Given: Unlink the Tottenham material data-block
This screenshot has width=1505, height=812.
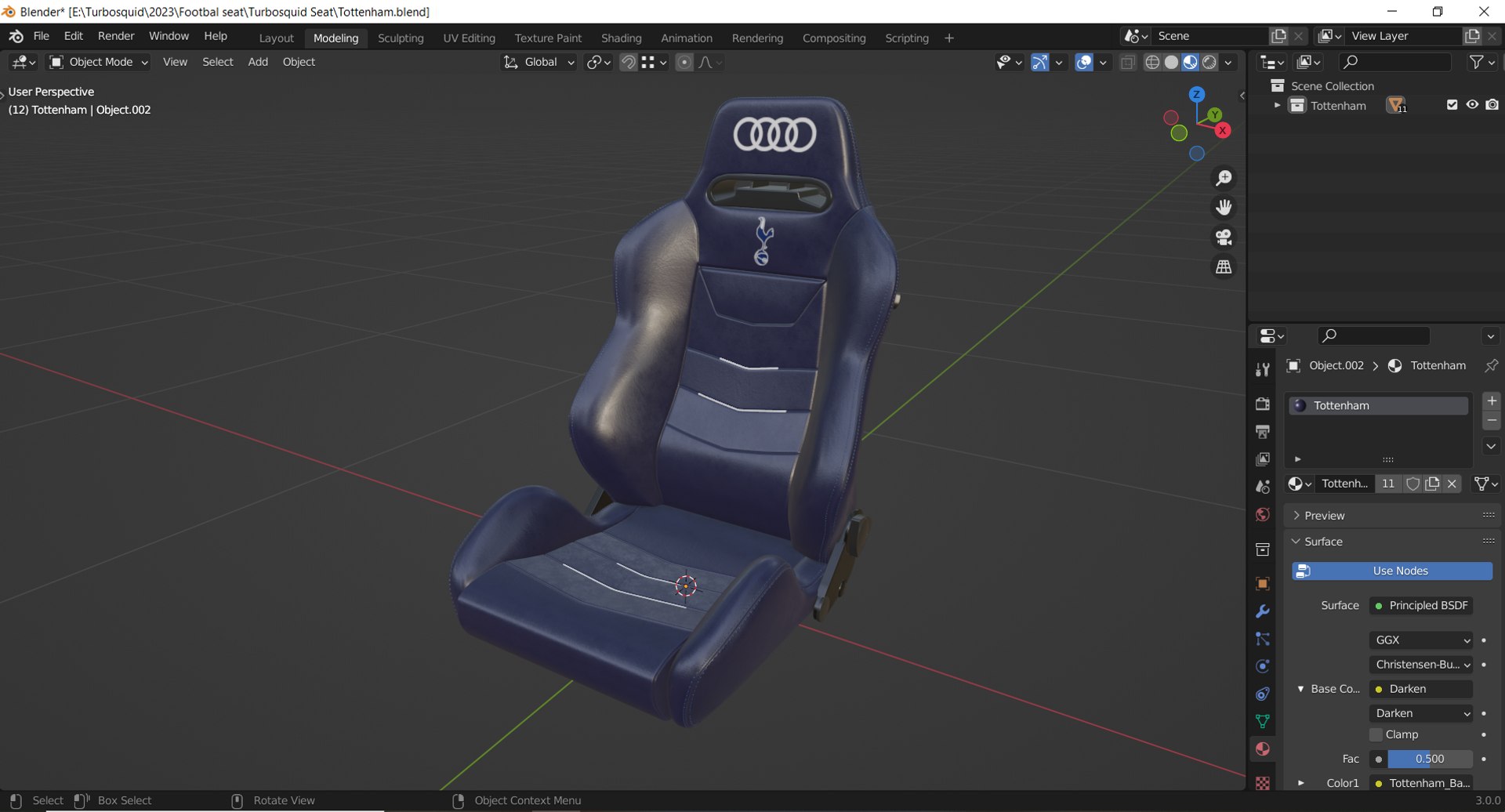Looking at the screenshot, I should (1452, 484).
